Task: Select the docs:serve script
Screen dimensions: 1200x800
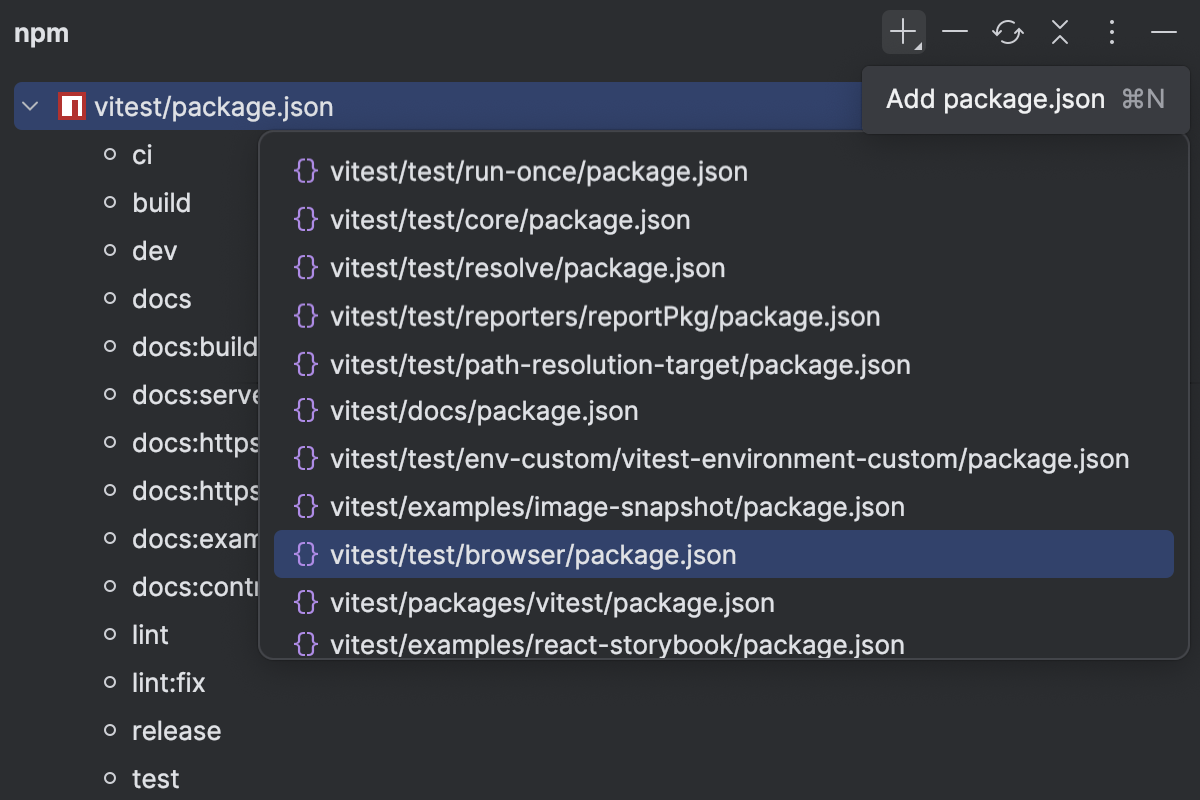Action: (x=190, y=395)
